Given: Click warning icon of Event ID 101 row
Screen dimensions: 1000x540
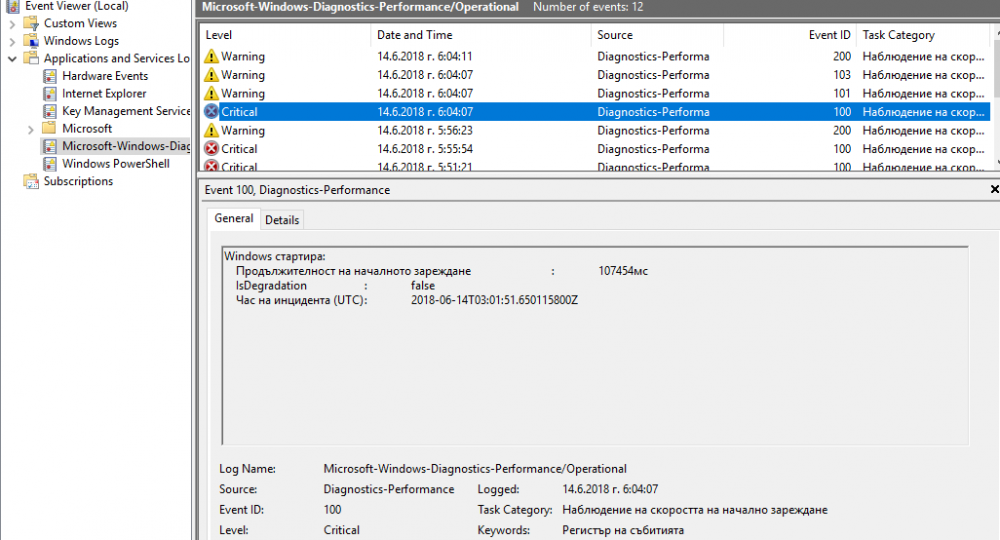Looking at the screenshot, I should point(211,93).
